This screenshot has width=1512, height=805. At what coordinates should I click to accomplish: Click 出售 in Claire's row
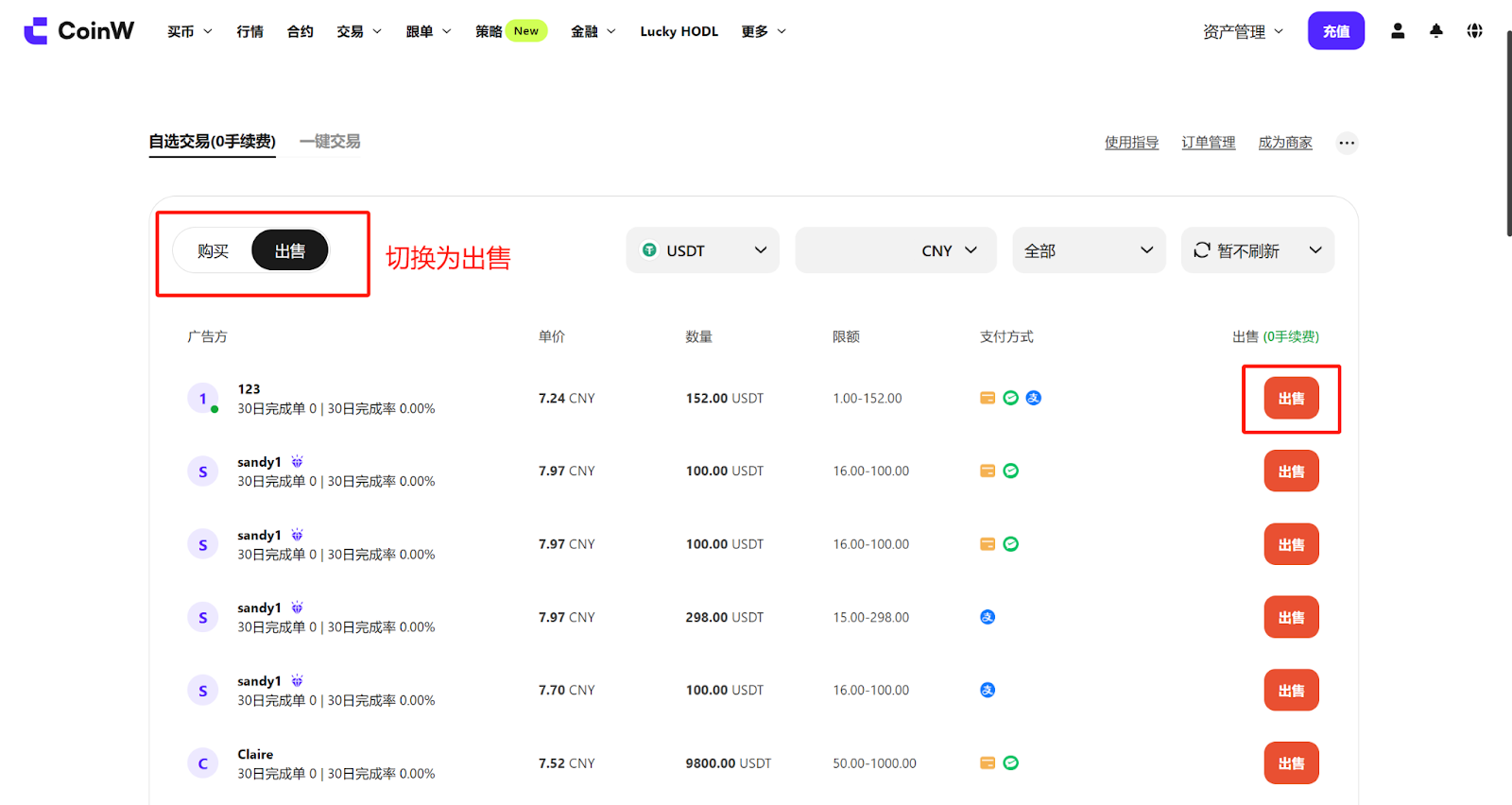[x=1291, y=763]
